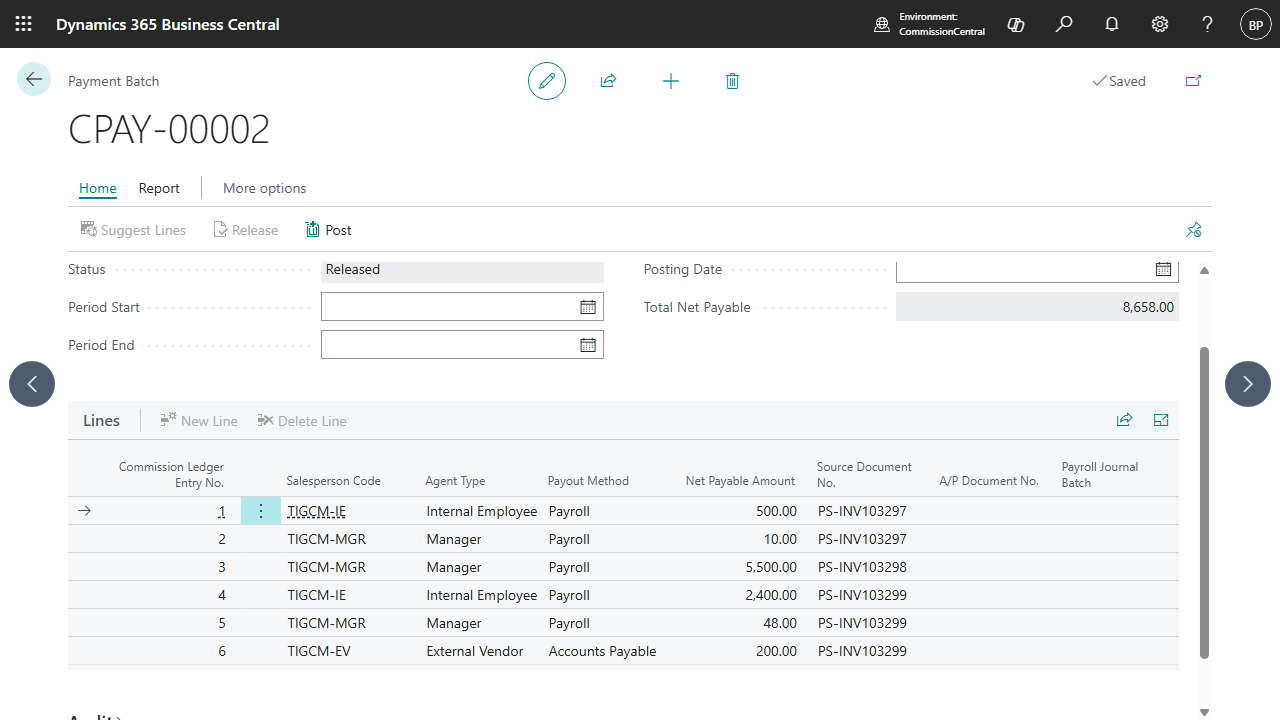Screen dimensions: 1280x720
Task: Open More options menu
Action: click(x=265, y=188)
